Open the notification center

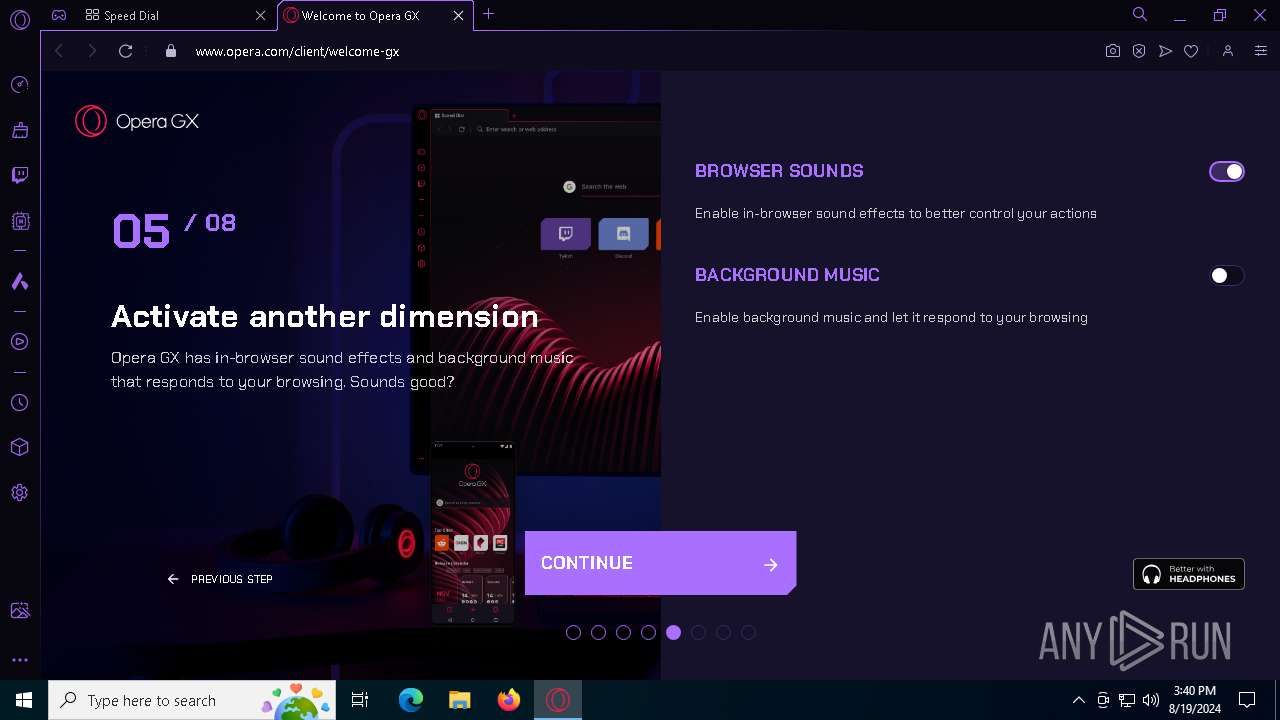pos(1247,700)
